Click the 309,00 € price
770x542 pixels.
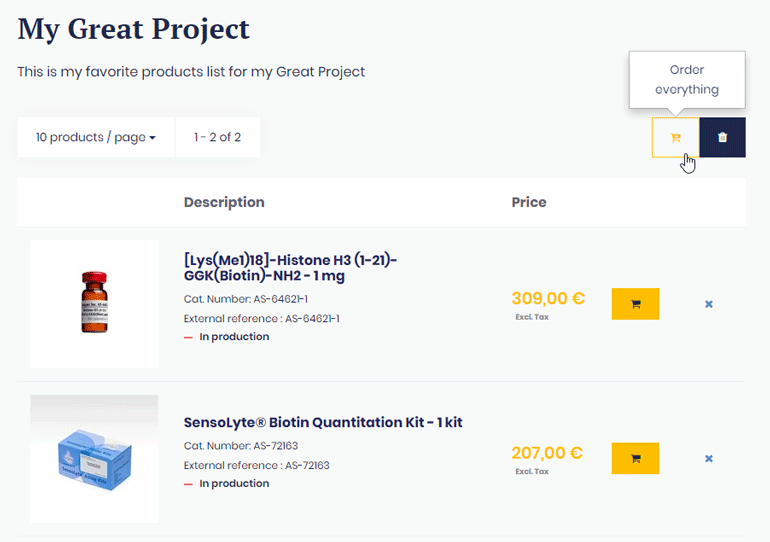[548, 298]
